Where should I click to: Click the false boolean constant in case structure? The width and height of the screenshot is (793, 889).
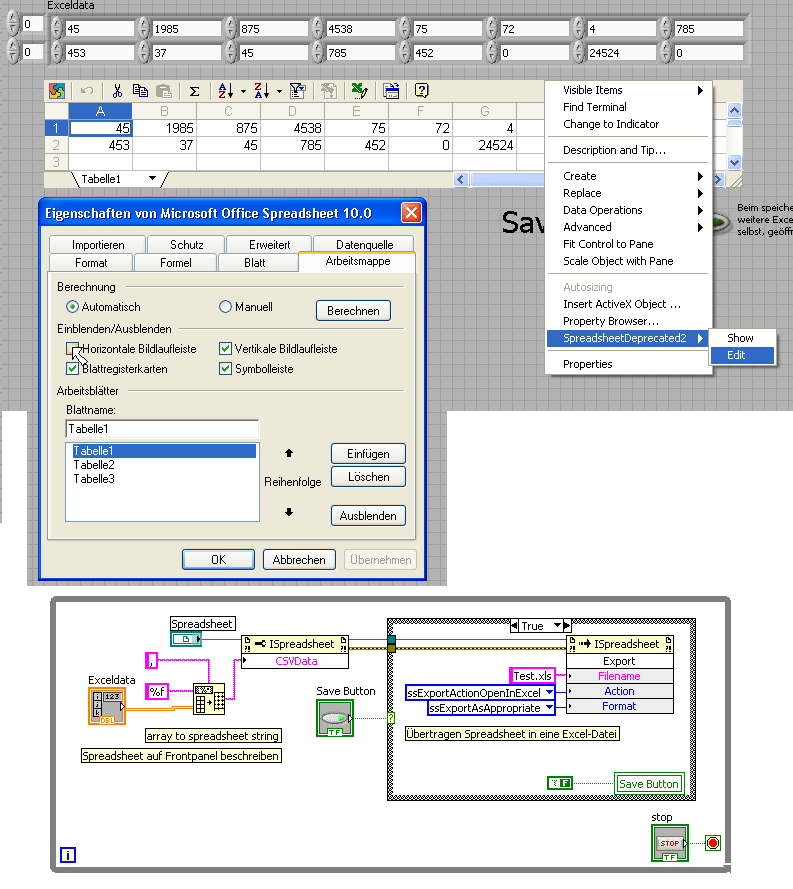tap(560, 783)
